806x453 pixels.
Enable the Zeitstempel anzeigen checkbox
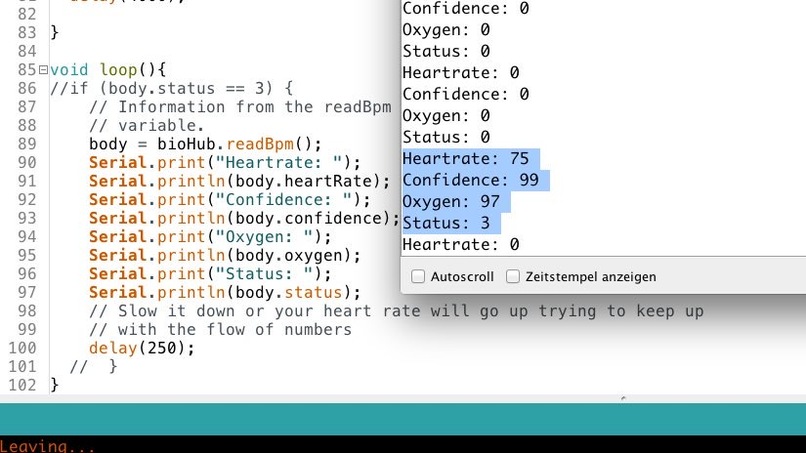pos(512,277)
